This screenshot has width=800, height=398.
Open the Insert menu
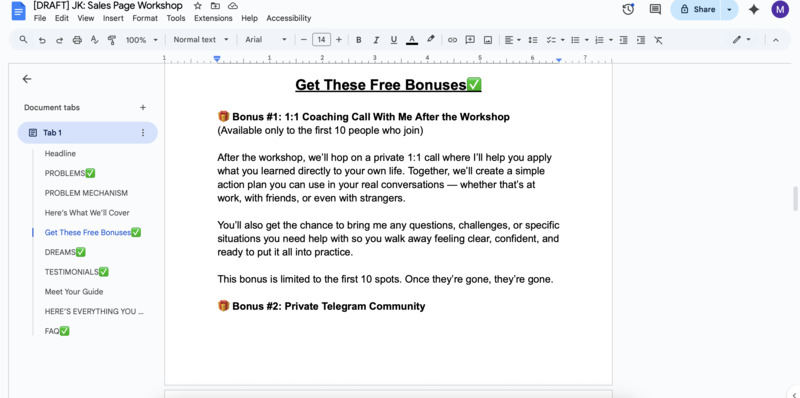point(113,18)
